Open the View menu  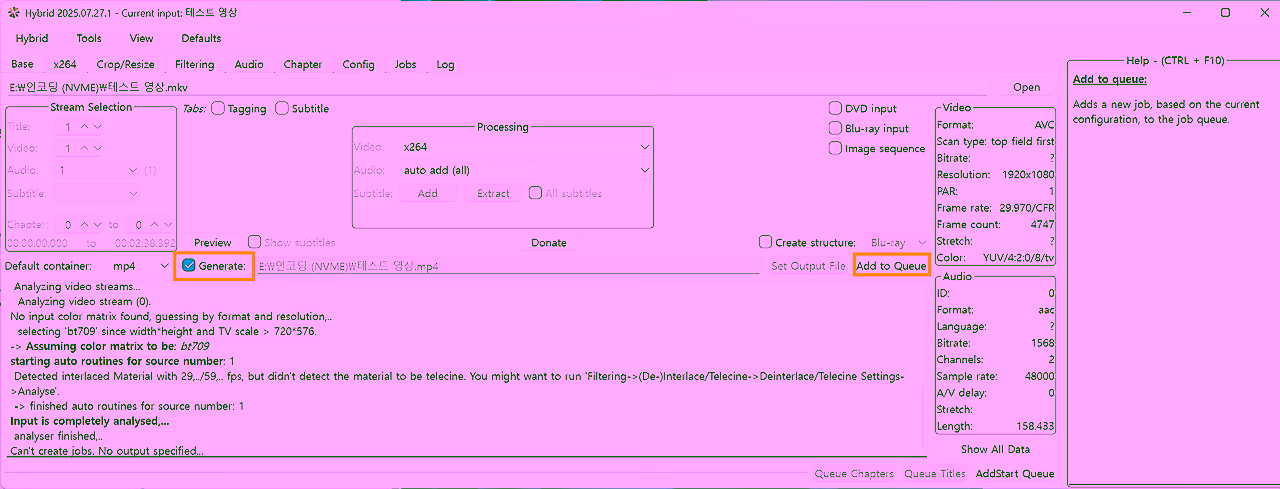(142, 38)
